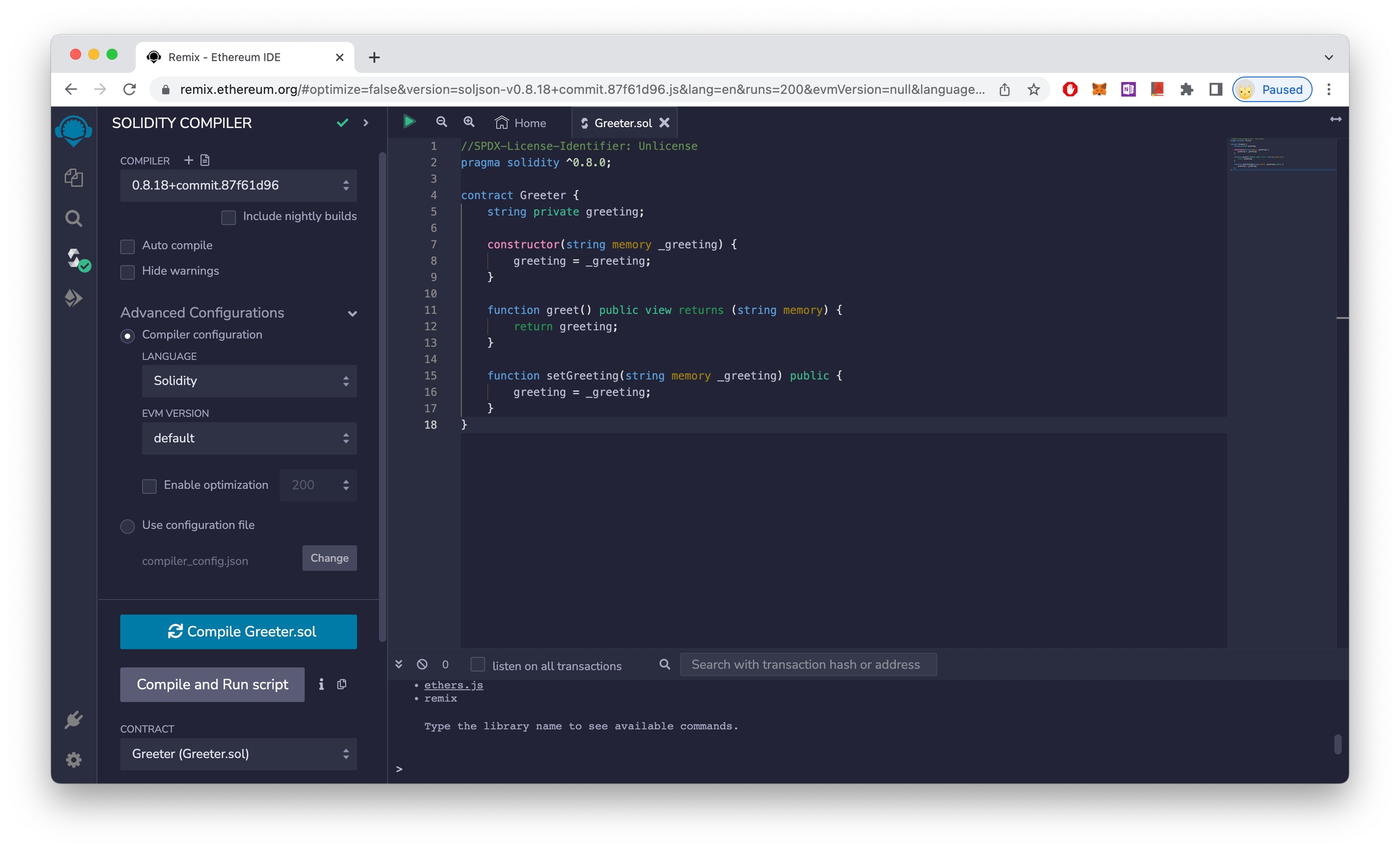Open the EVM VERSION default dropdown
The image size is (1400, 851).
pyautogui.click(x=249, y=438)
